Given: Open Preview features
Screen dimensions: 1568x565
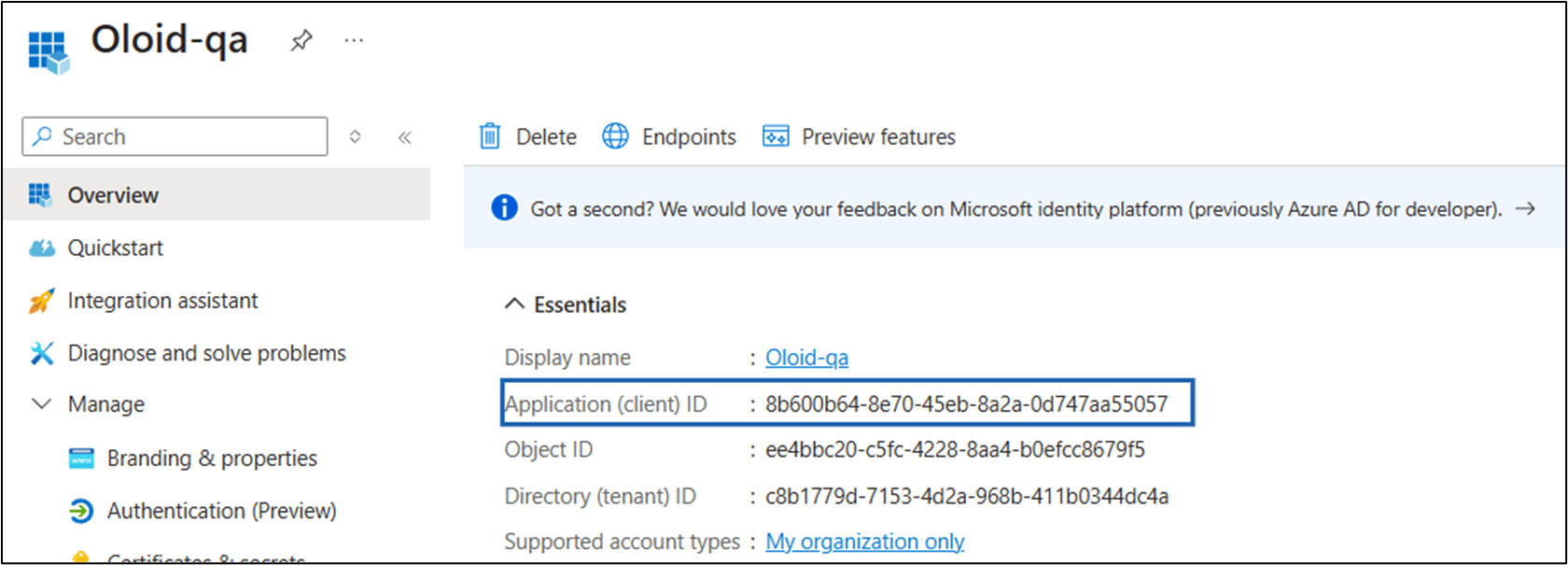Looking at the screenshot, I should coord(878,137).
